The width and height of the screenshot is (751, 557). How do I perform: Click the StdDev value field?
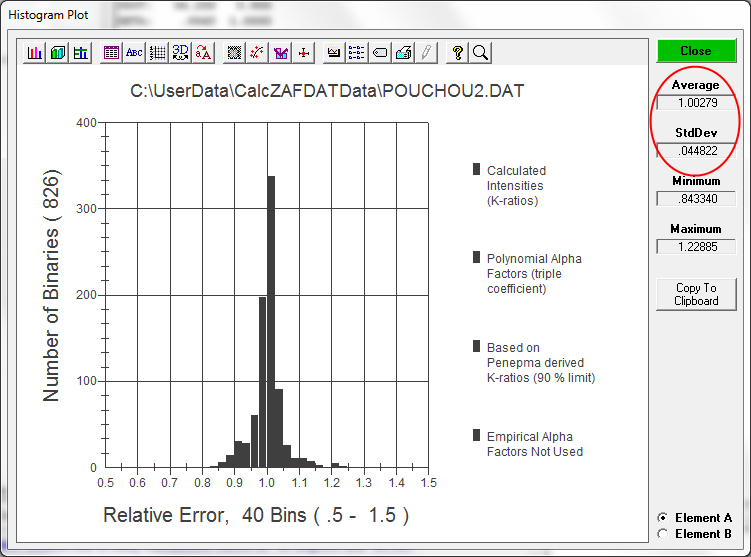pos(696,150)
